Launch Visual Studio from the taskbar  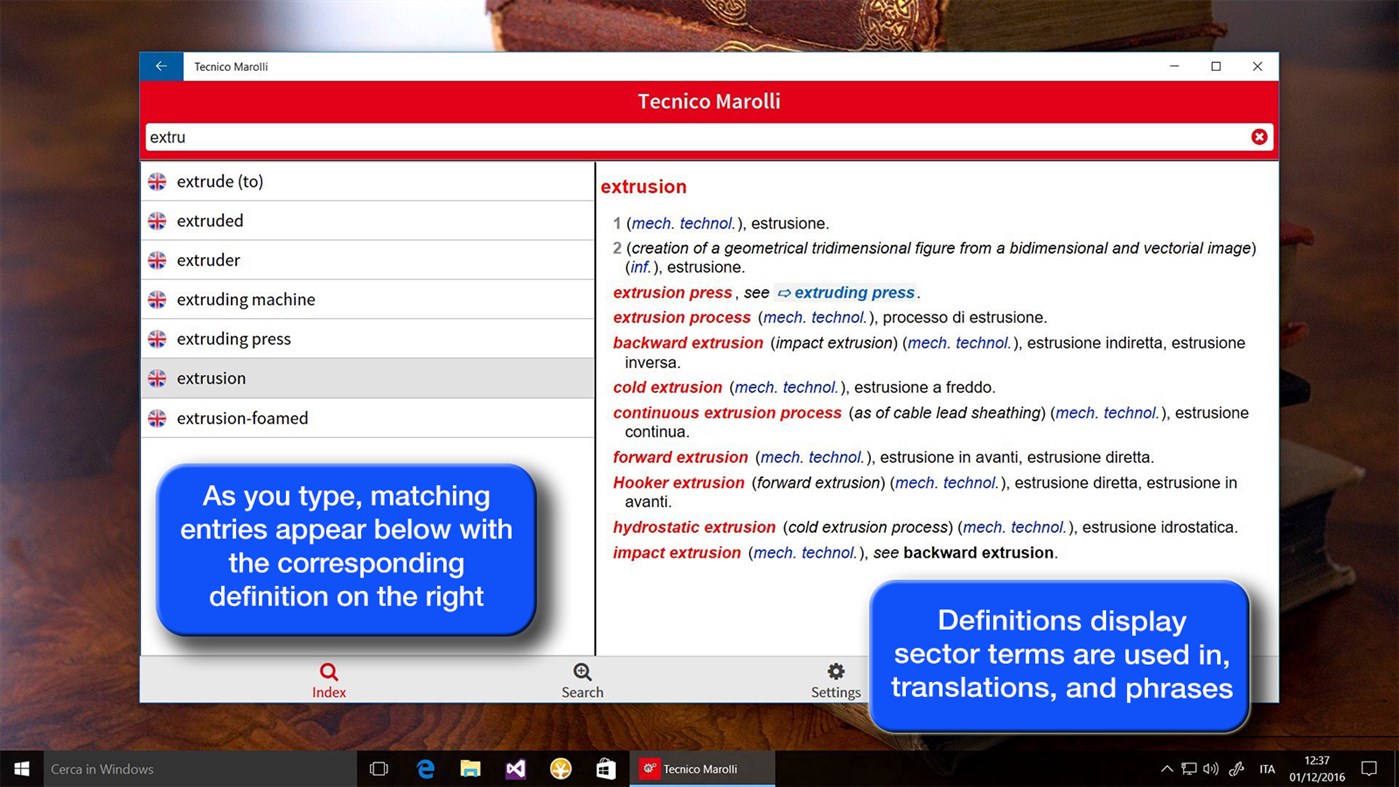[x=515, y=768]
